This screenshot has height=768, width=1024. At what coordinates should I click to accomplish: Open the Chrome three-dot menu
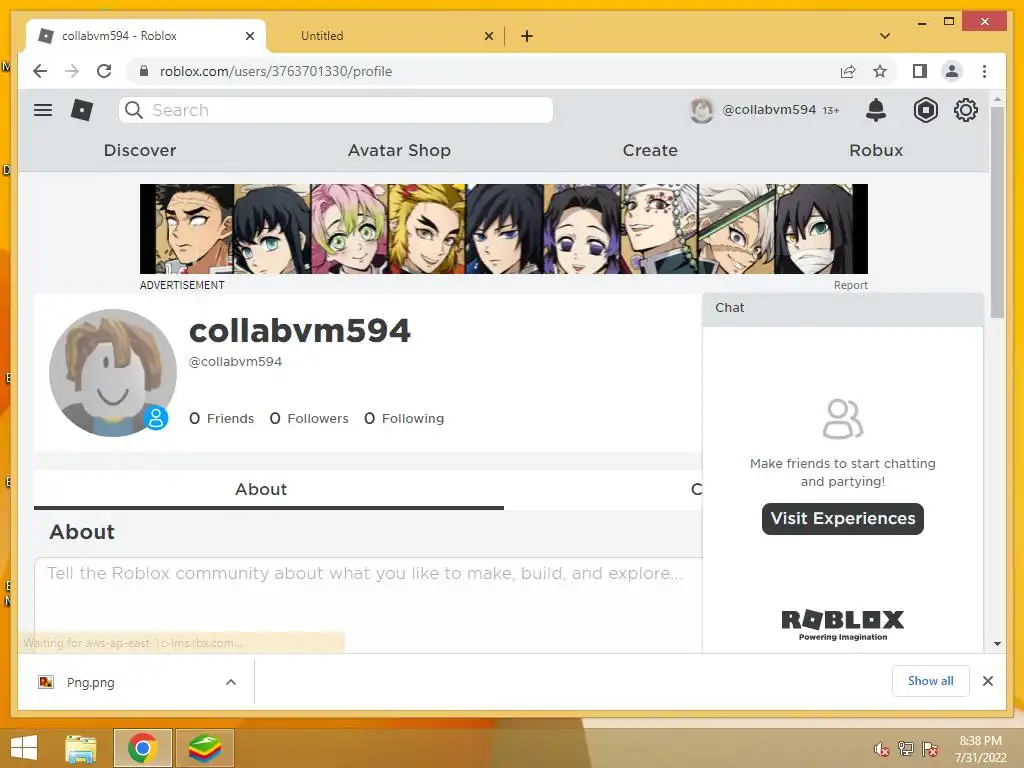pos(984,71)
